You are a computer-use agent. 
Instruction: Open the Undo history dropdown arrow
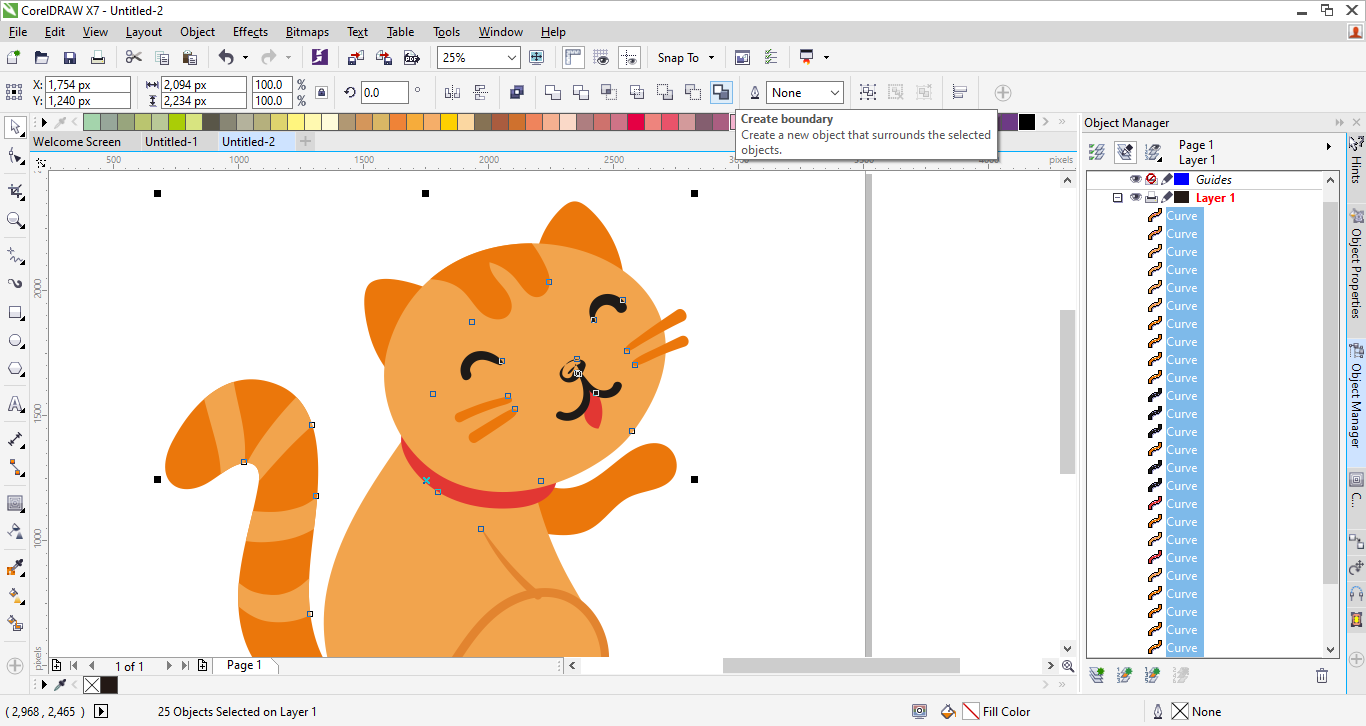[245, 58]
